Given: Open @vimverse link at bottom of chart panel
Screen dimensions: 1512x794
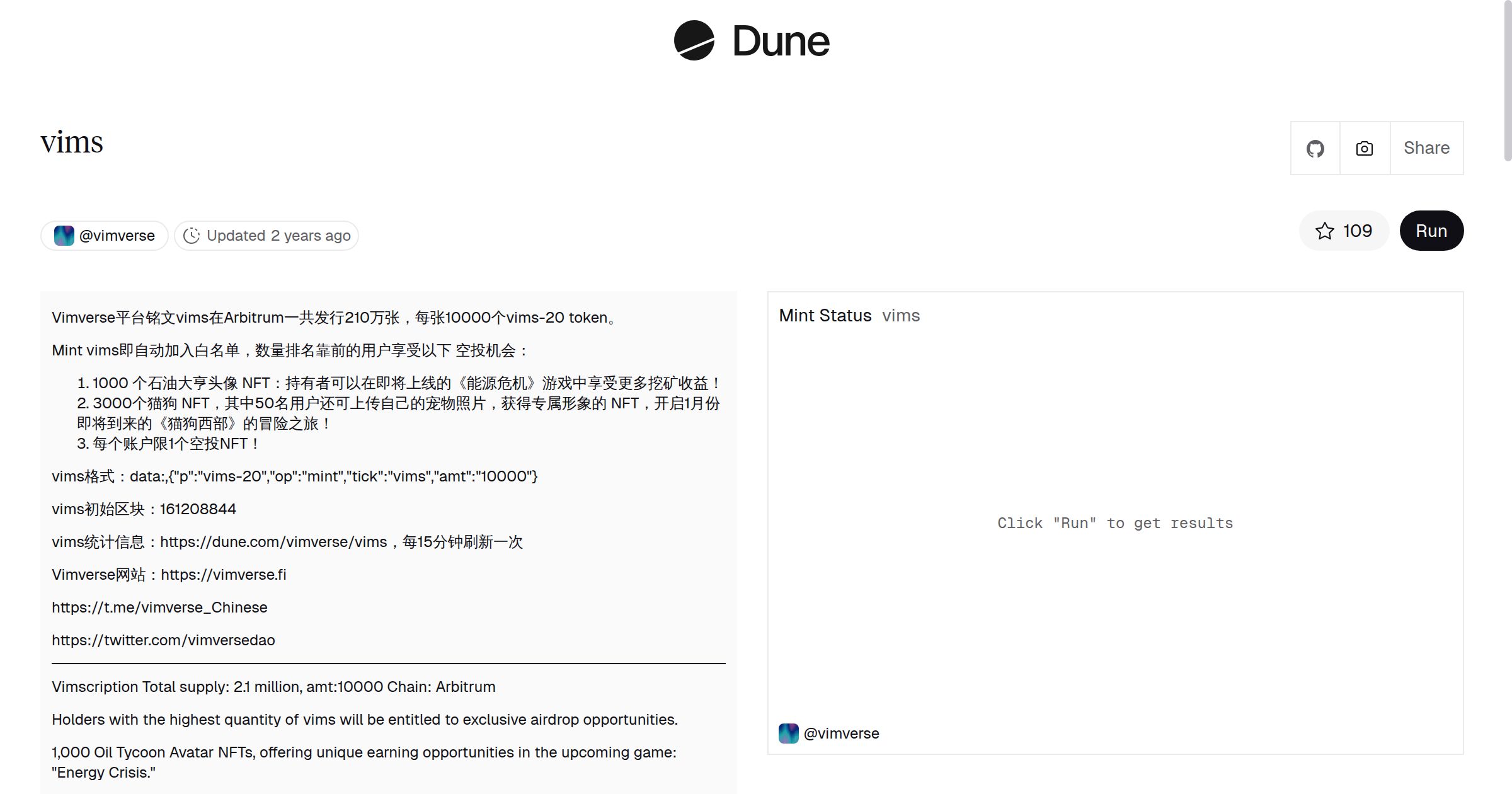Looking at the screenshot, I should click(841, 734).
